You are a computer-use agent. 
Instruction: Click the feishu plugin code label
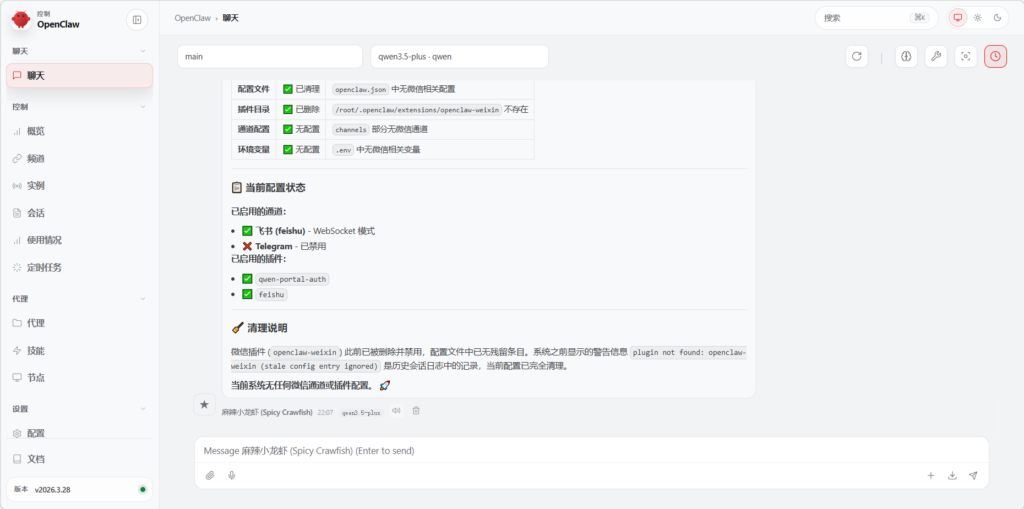coord(271,295)
